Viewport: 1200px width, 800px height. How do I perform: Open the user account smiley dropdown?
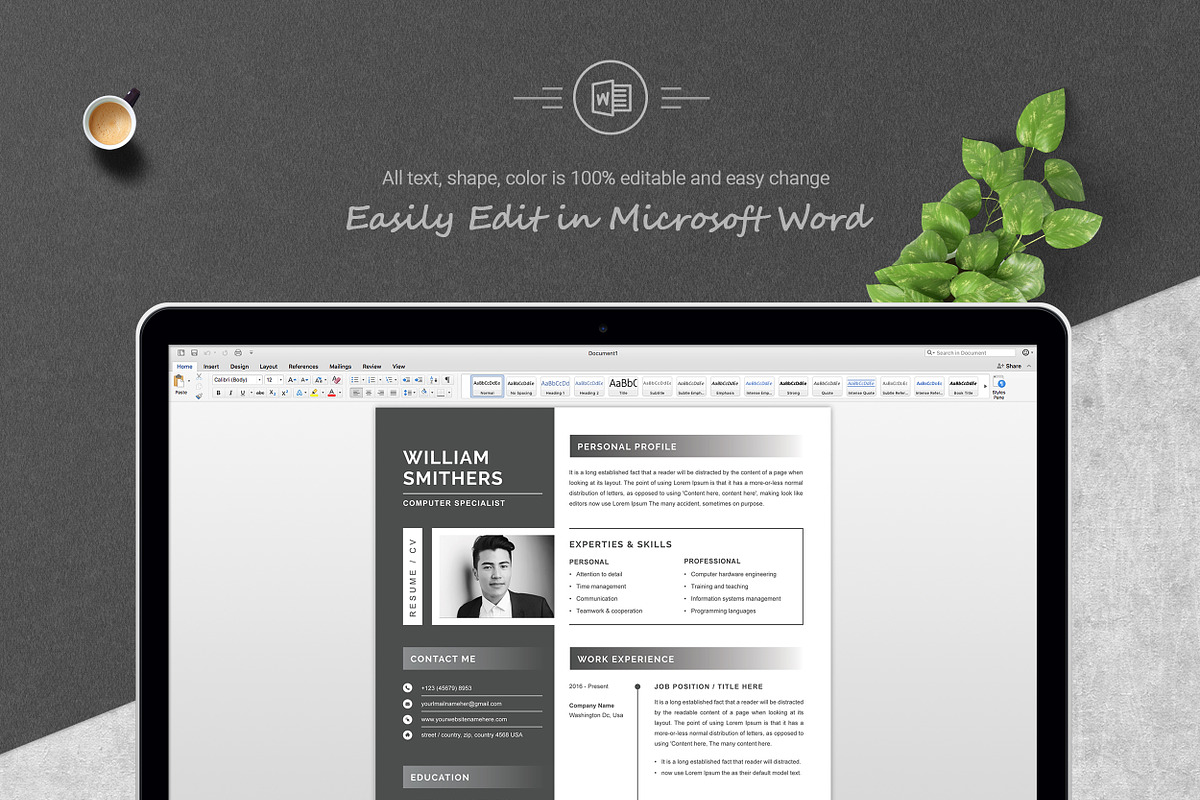[1026, 353]
